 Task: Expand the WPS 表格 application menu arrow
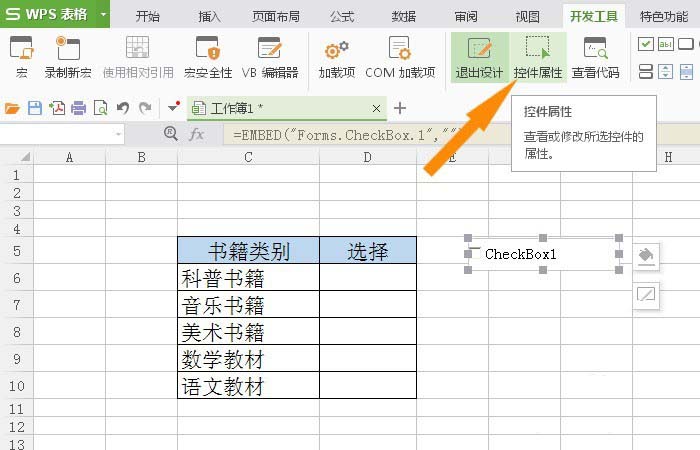pos(103,15)
